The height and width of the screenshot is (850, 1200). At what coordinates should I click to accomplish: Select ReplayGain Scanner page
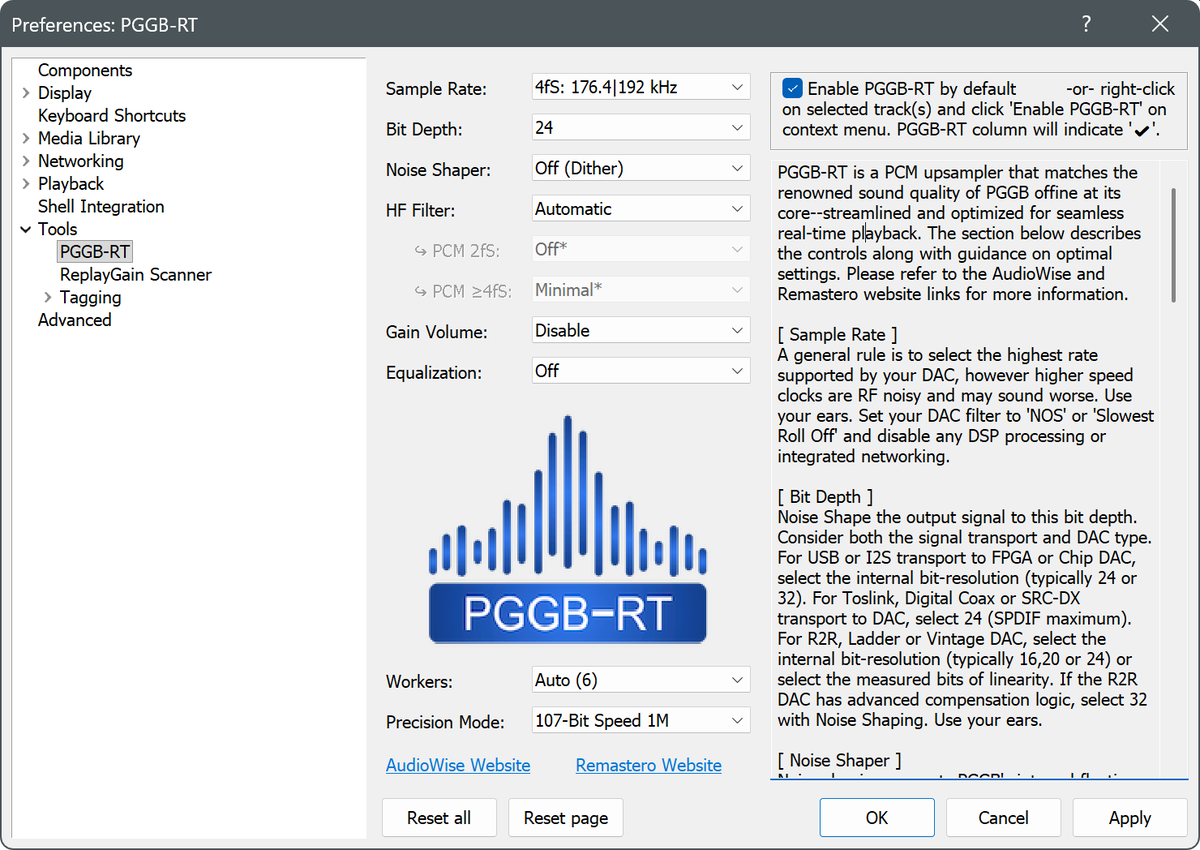(x=136, y=274)
